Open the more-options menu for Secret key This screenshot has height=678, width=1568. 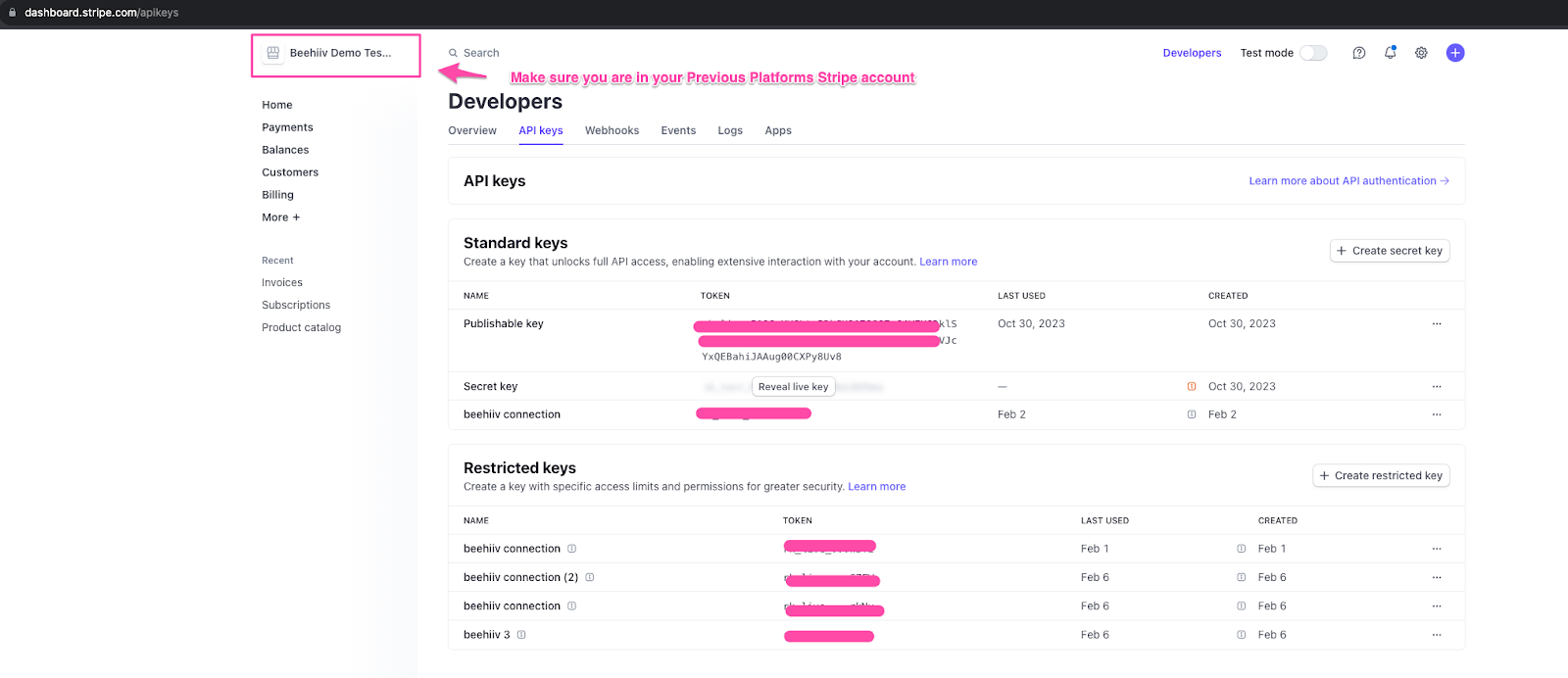point(1437,387)
